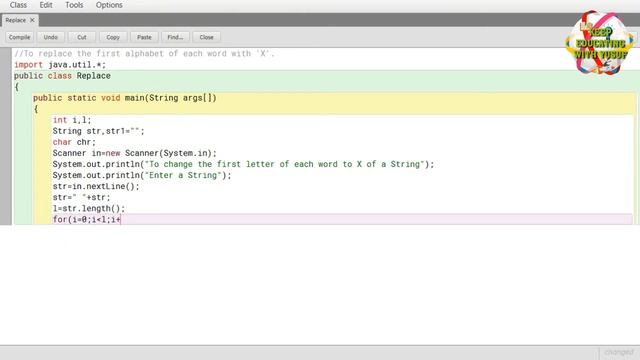
Task: Click the 'import java.util.*;' line
Action: (x=60, y=64)
